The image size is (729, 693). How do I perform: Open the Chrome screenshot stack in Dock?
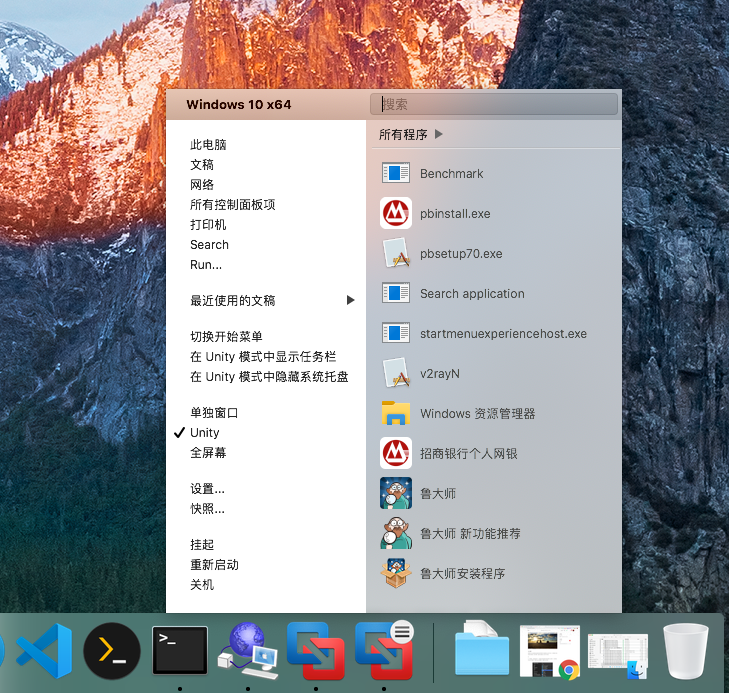[x=550, y=652]
